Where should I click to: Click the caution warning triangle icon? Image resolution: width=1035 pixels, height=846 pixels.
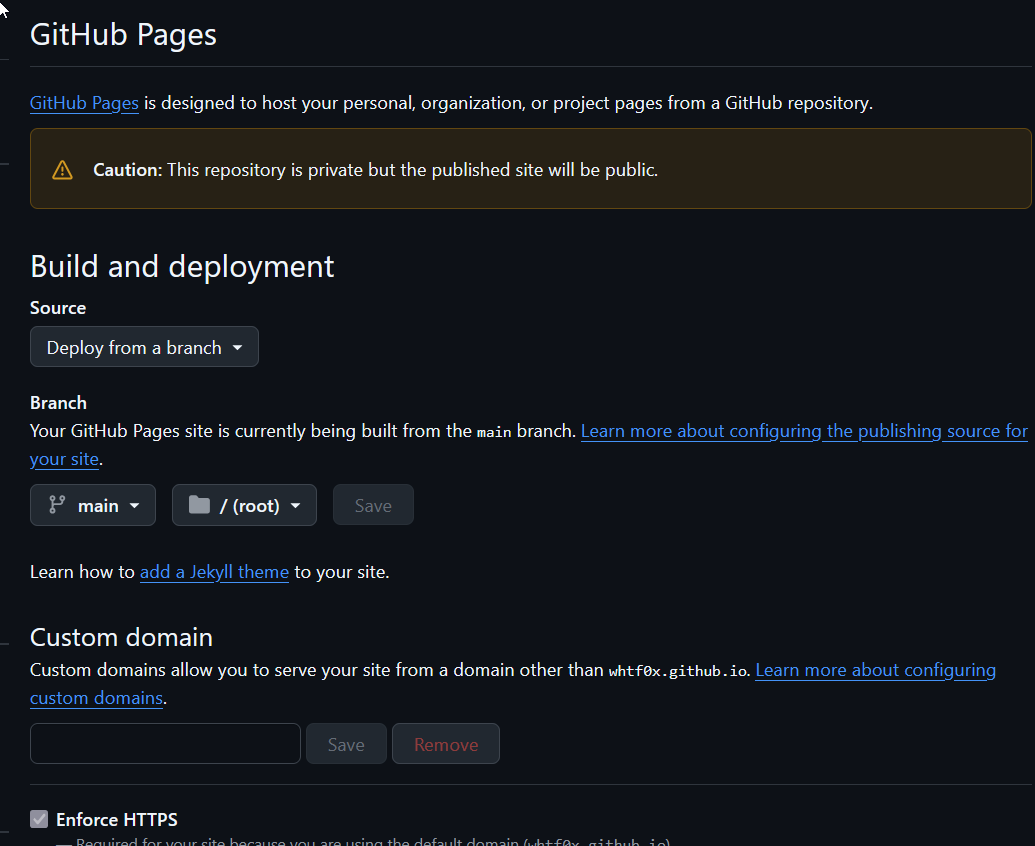tap(62, 170)
